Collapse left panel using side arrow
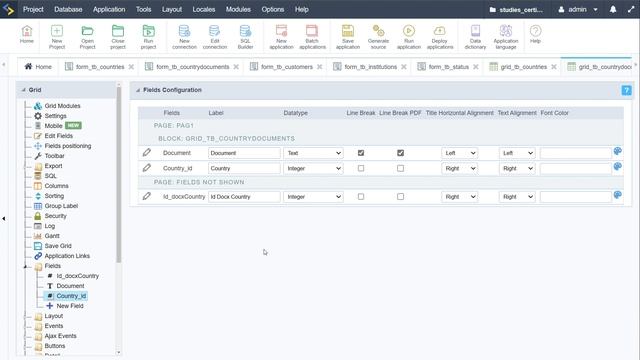640x360 pixels. pos(4,219)
